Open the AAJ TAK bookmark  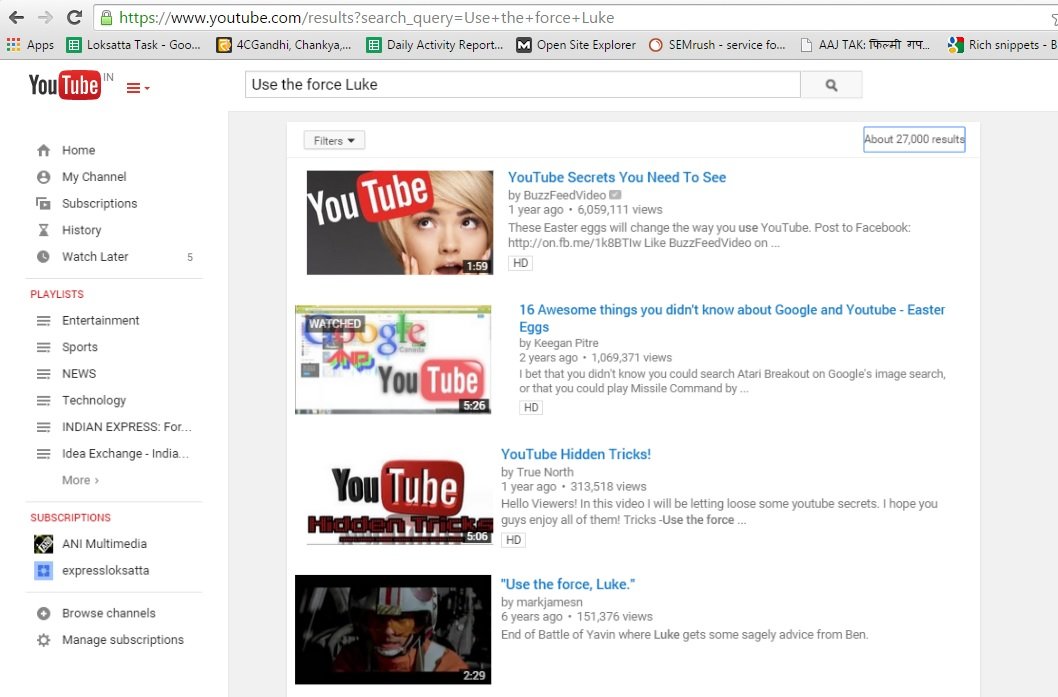[865, 45]
